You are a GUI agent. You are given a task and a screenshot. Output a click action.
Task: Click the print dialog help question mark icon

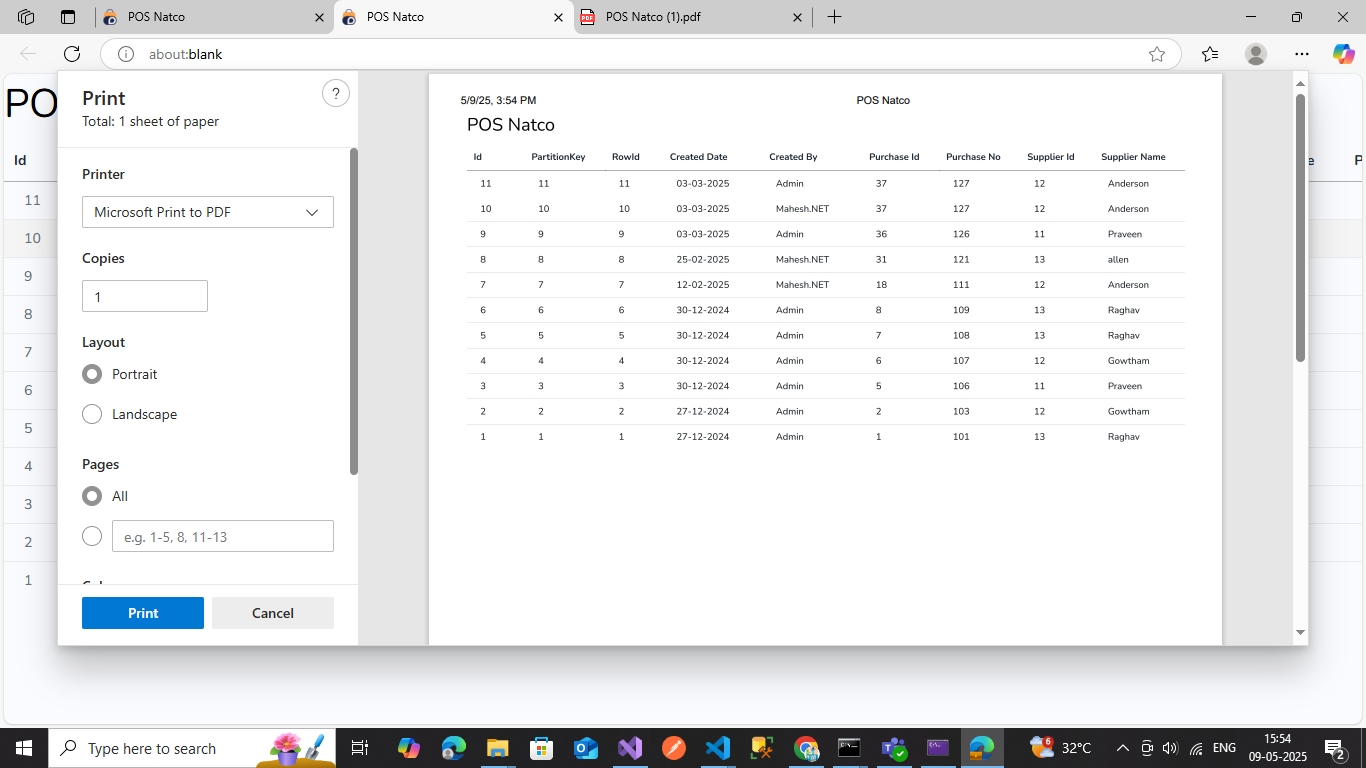[336, 94]
